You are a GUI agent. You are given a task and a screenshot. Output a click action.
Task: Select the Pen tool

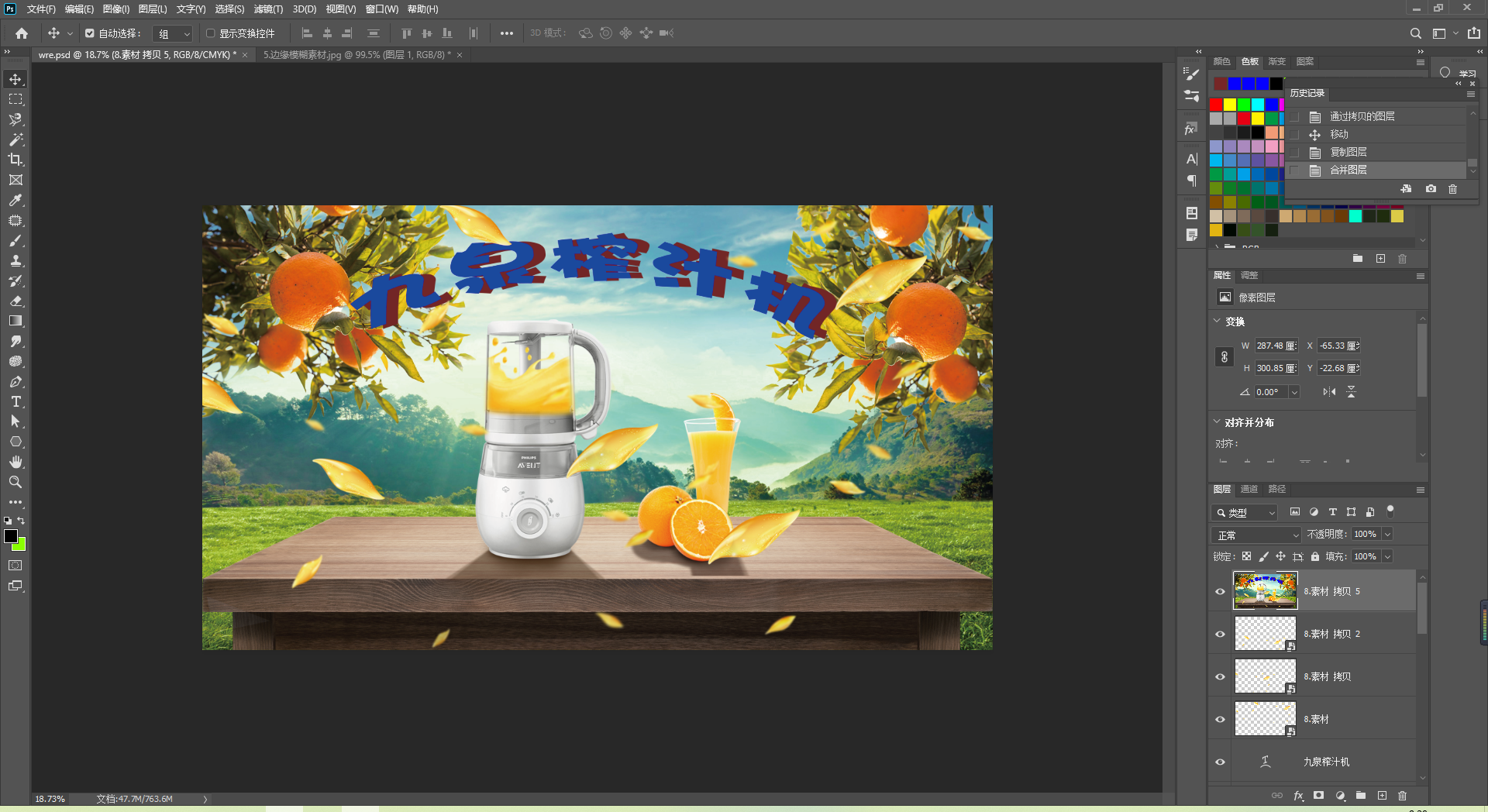click(15, 381)
